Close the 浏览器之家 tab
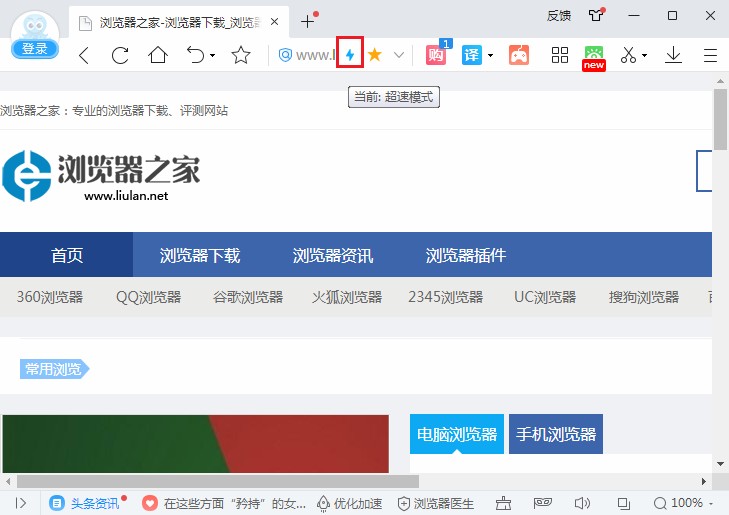Viewport: 729px width, 515px height. click(x=275, y=21)
